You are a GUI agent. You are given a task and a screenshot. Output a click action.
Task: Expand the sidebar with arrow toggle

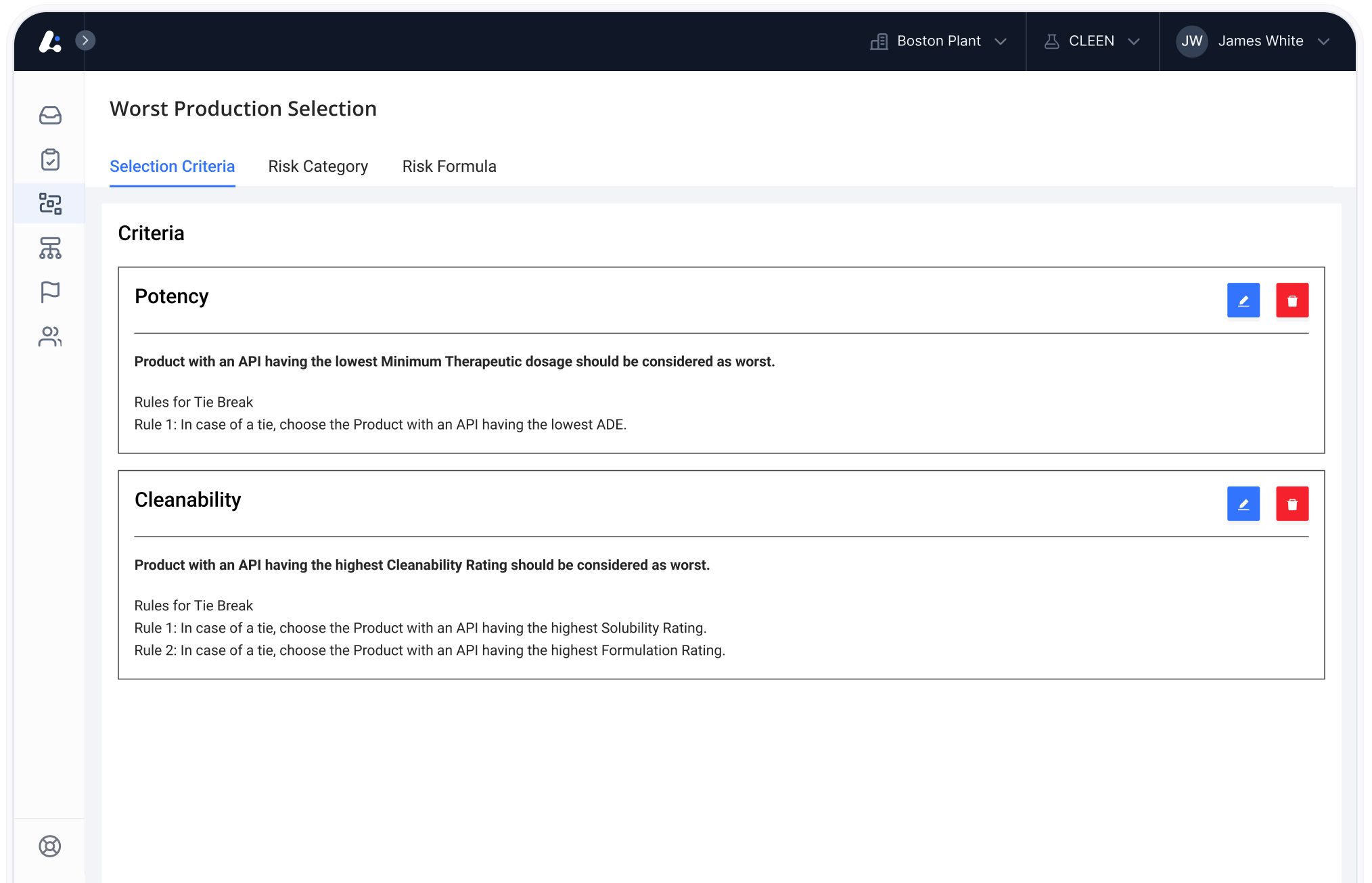click(x=85, y=41)
